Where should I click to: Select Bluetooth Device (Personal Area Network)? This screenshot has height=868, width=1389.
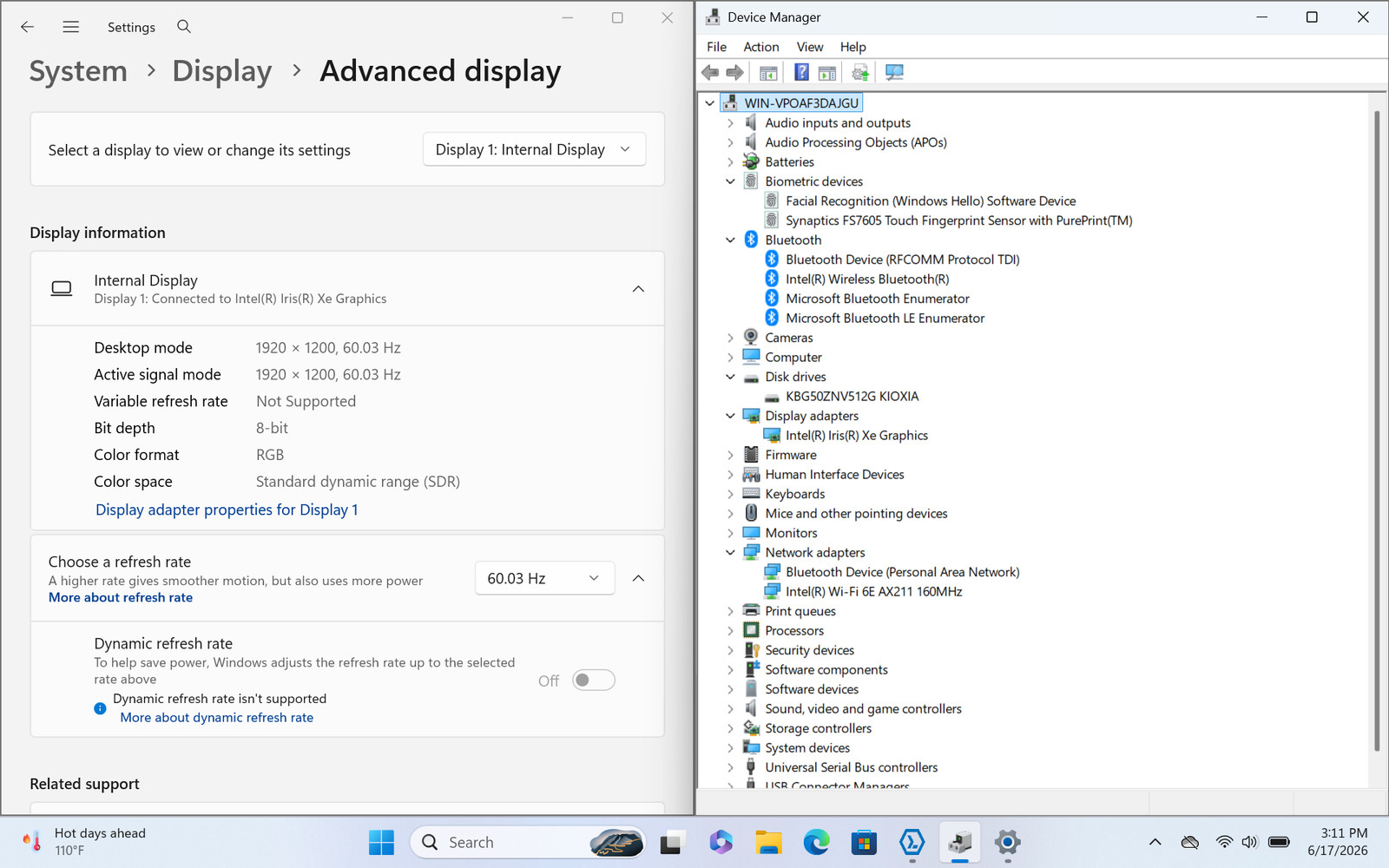pyautogui.click(x=903, y=572)
